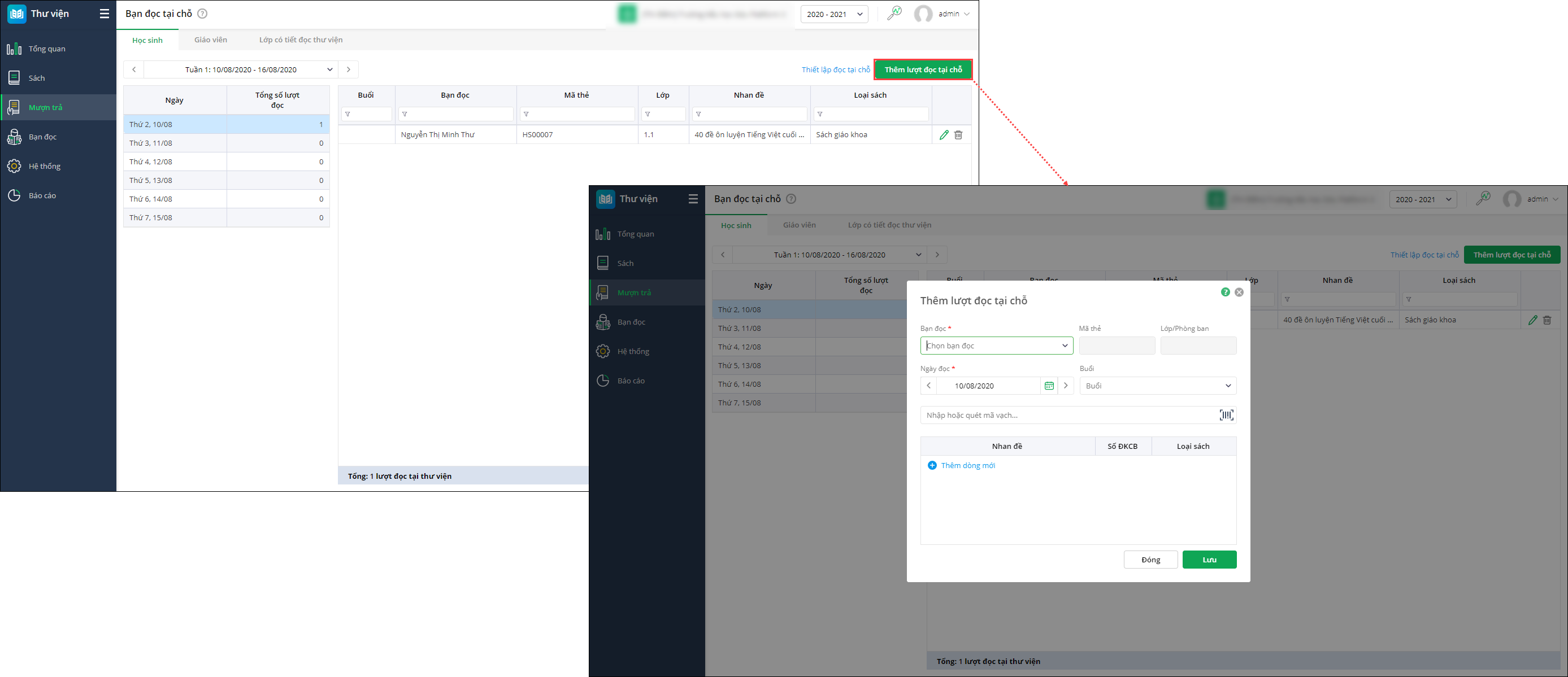Screen dimensions: 1568x677
Task: Click the Thiết lập đọc tại chỗ link
Action: [x=835, y=69]
